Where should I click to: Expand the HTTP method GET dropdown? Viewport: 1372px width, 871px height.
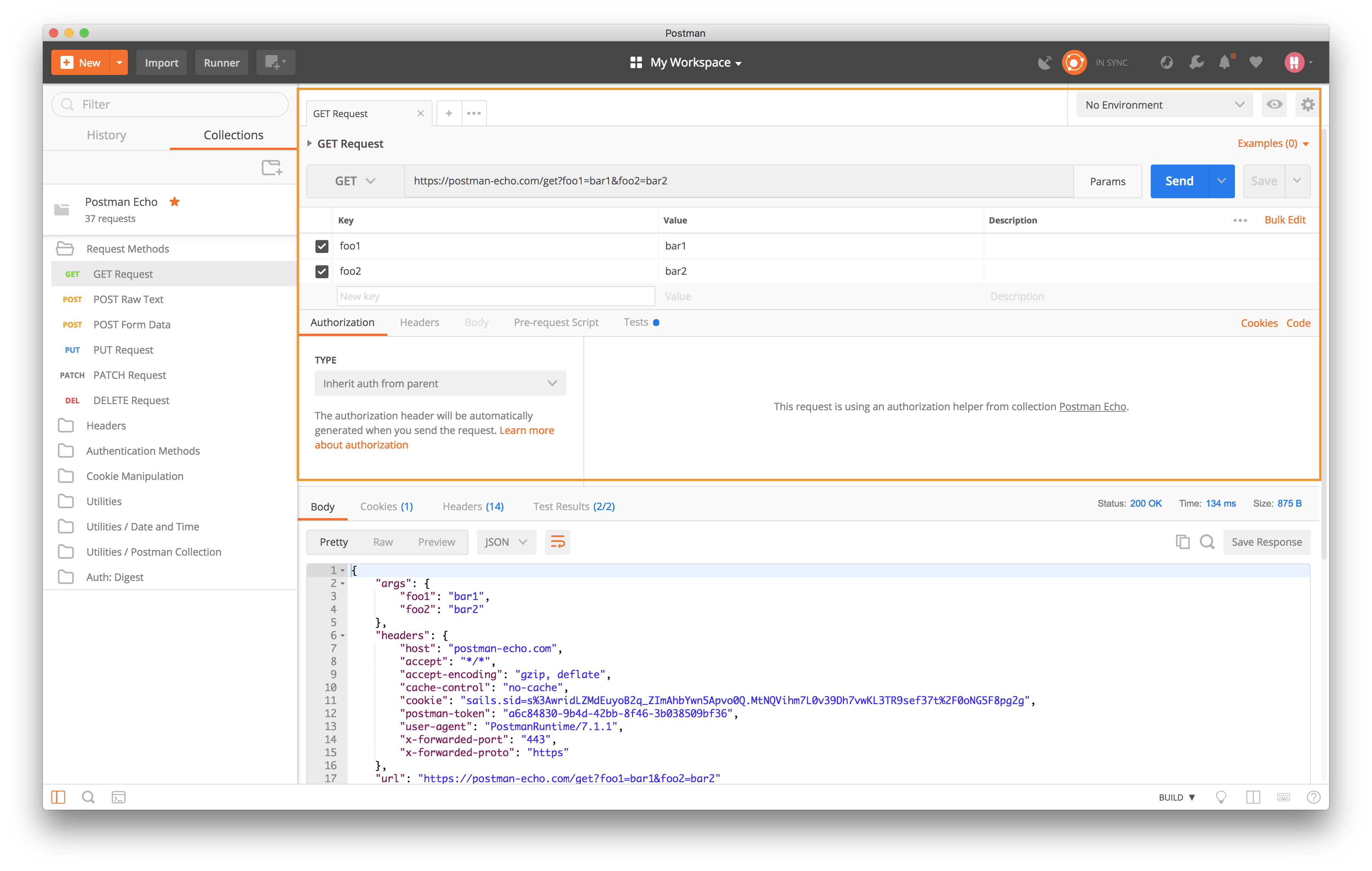(354, 181)
